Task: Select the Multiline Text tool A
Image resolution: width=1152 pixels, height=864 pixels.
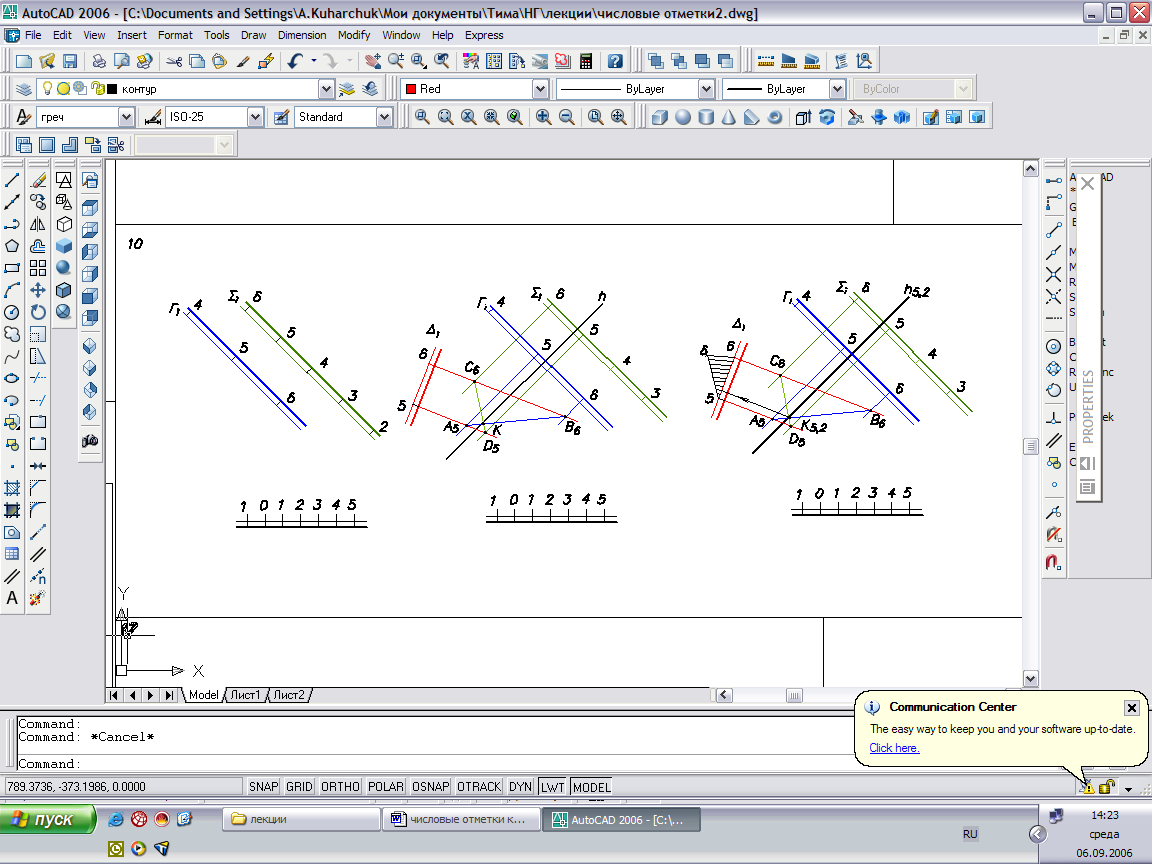Action: tap(12, 598)
